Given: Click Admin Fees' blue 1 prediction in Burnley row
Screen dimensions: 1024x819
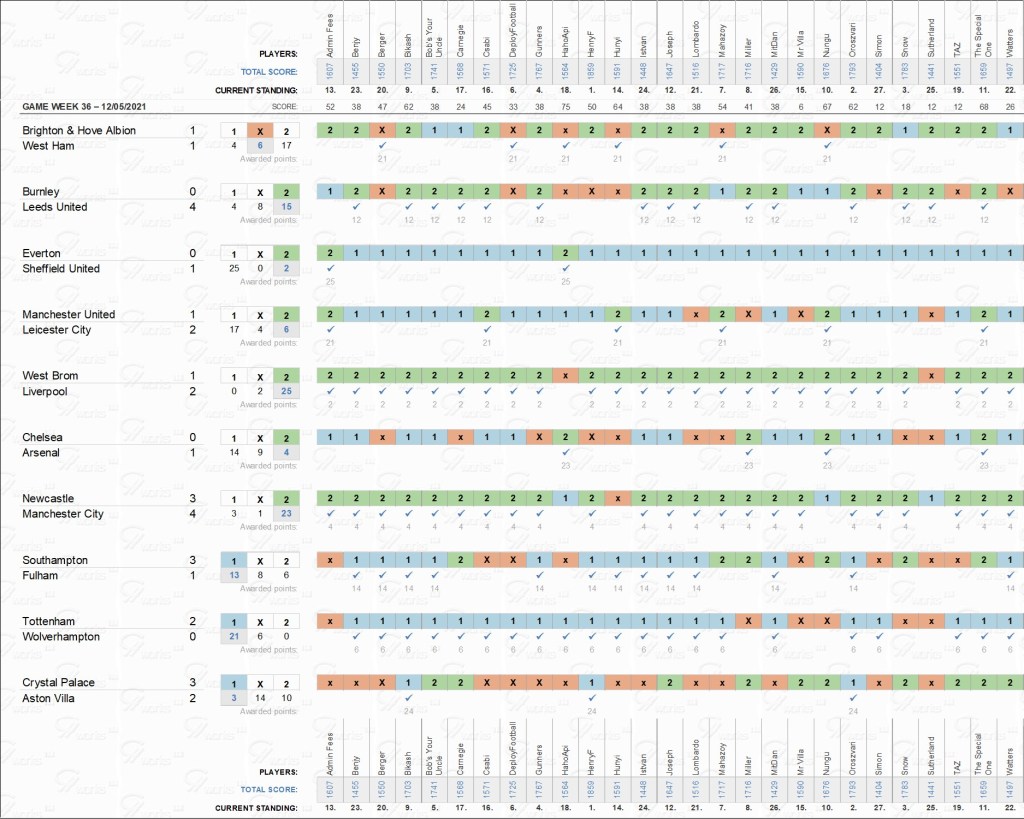Looking at the screenshot, I should 330,192.
